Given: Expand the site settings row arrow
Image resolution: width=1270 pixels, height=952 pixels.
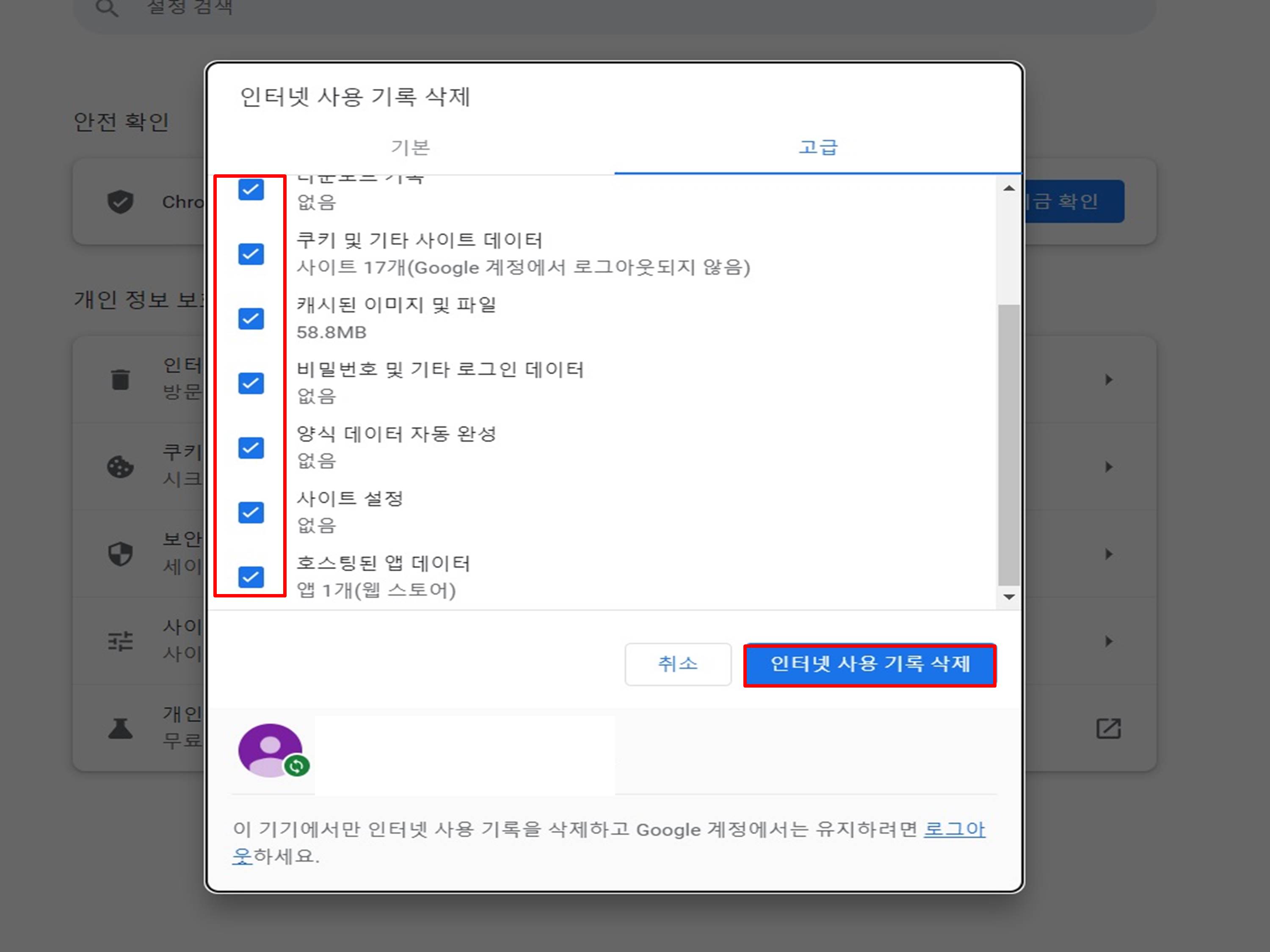Looking at the screenshot, I should pos(1109,641).
